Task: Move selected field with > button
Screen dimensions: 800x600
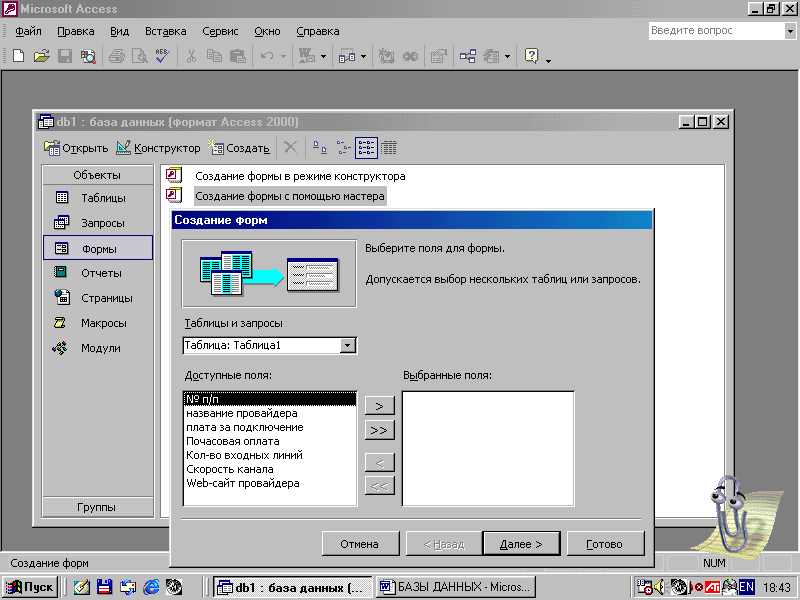Action: [x=380, y=406]
